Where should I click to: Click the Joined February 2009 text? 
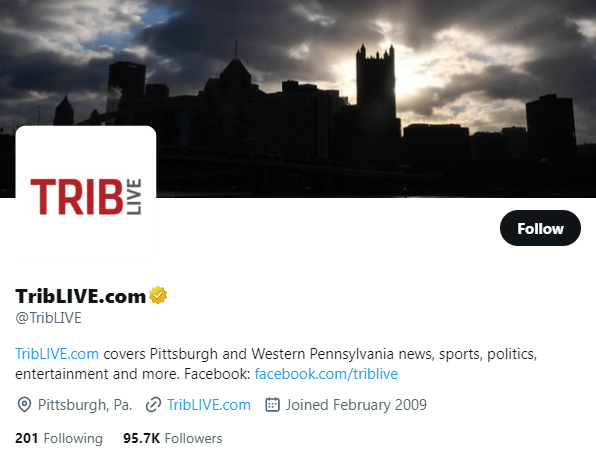click(356, 405)
